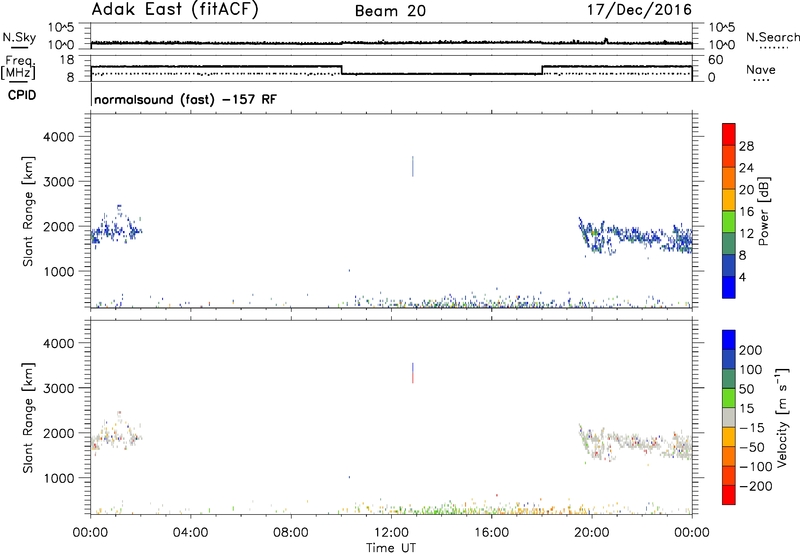Select the 'Nave' legend label
Screen dimensions: 800x554
(761, 69)
